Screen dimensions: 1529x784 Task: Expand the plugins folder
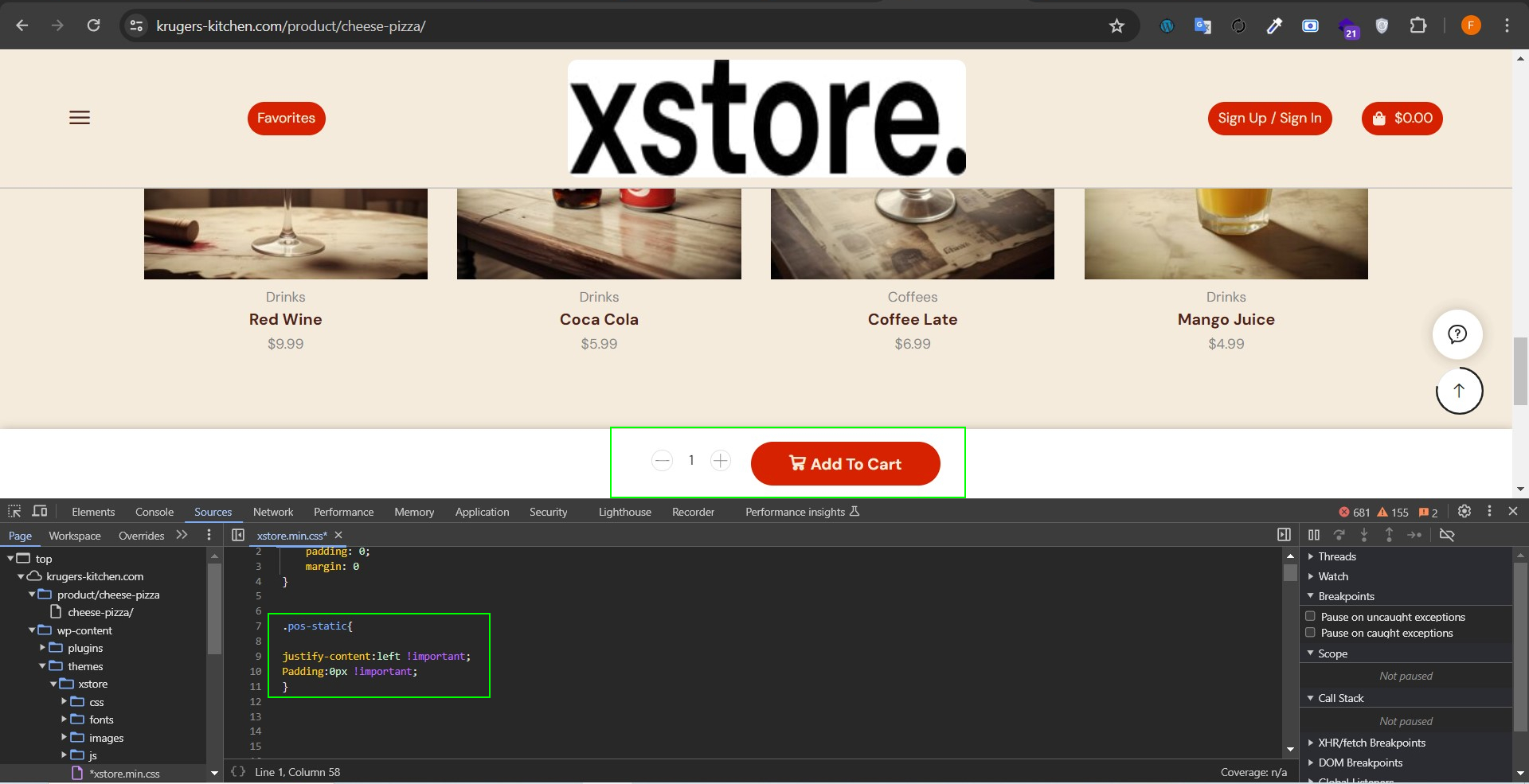[x=42, y=648]
